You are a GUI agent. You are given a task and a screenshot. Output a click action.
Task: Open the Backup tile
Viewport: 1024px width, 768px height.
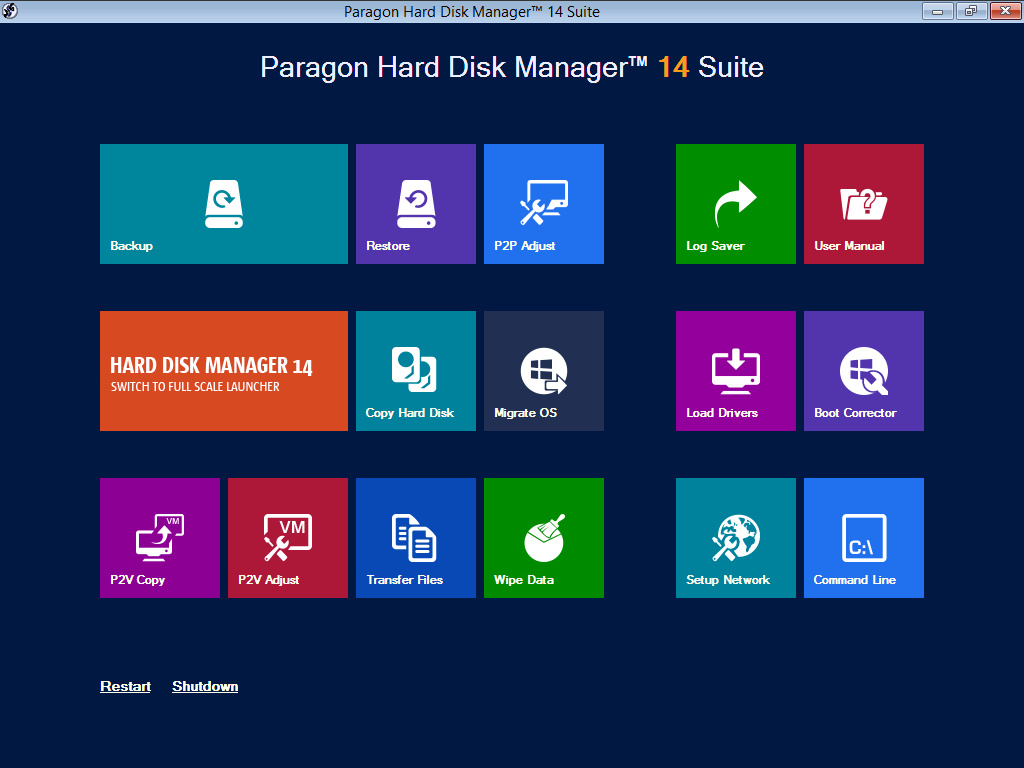tap(223, 204)
